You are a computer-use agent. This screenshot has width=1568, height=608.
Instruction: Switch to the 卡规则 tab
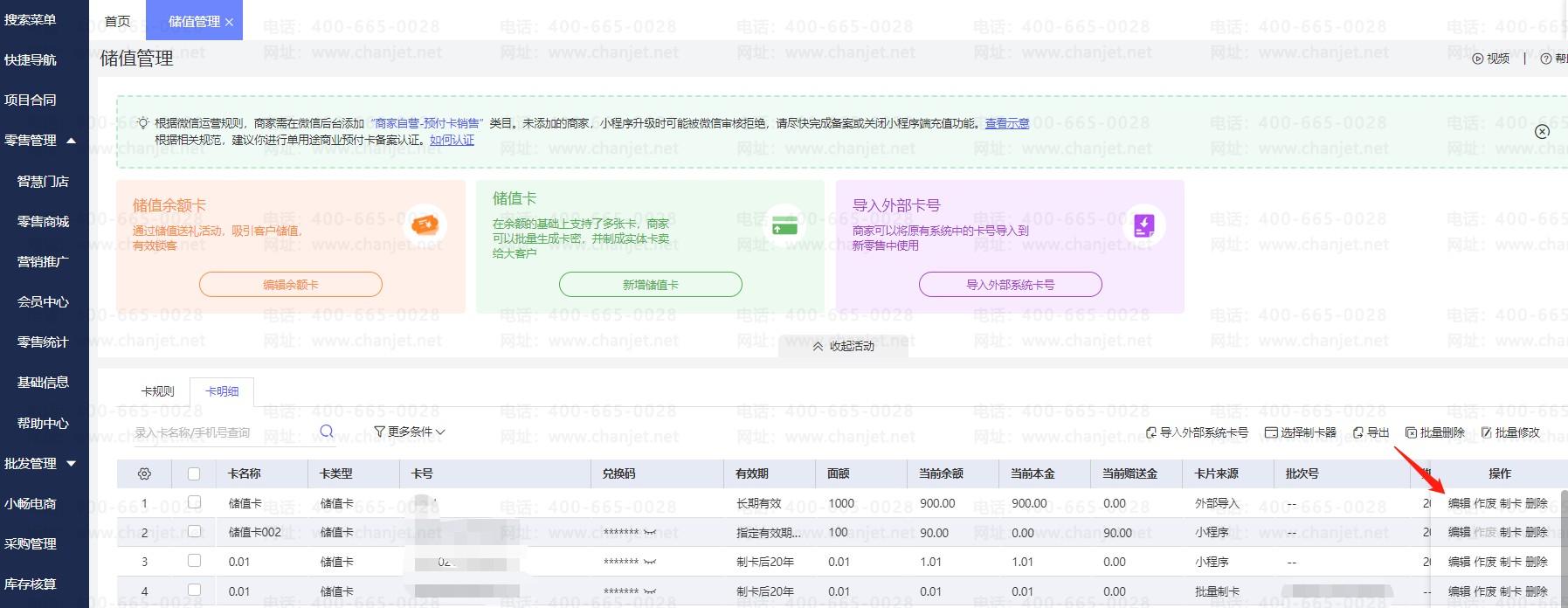click(x=158, y=391)
